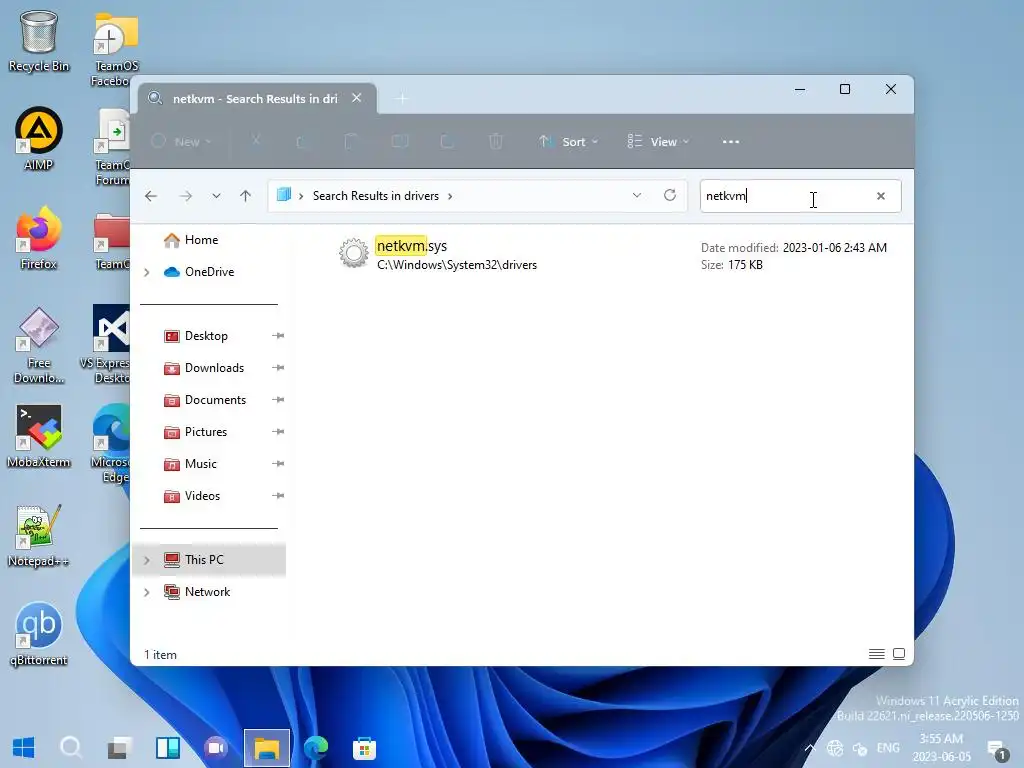Unpin Videos using its pin icon
The width and height of the screenshot is (1024, 768).
(x=278, y=496)
